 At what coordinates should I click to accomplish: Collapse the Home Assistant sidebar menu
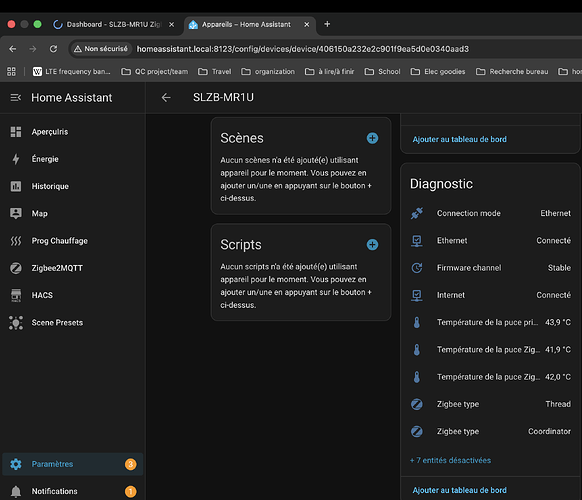click(x=16, y=98)
